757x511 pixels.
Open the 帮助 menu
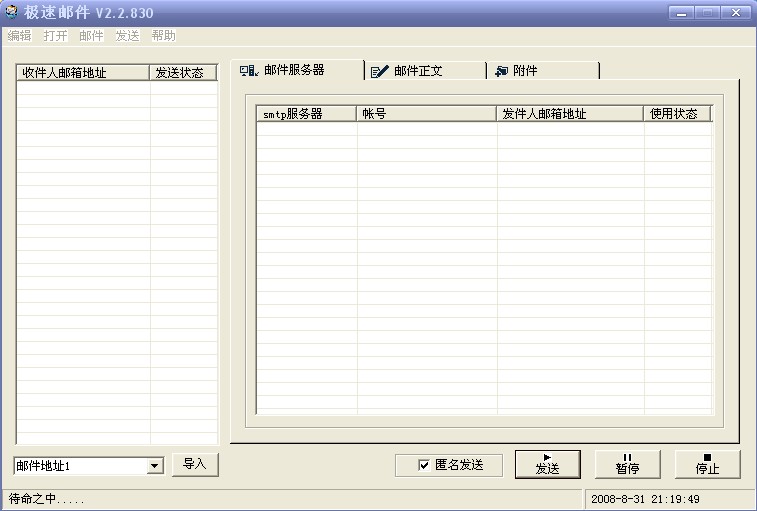(x=163, y=36)
